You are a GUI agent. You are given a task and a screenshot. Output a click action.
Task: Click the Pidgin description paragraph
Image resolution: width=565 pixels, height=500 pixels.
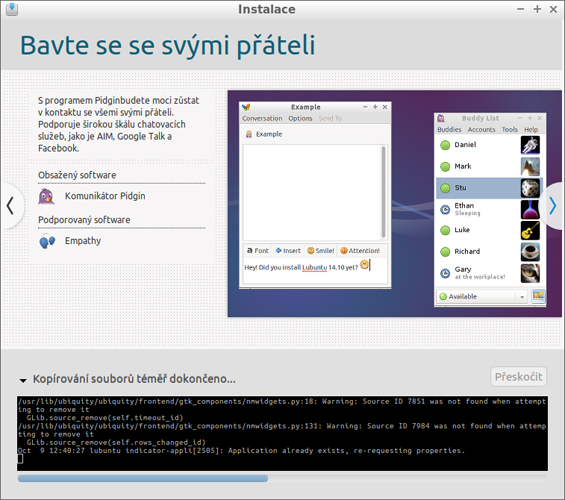[x=119, y=124]
